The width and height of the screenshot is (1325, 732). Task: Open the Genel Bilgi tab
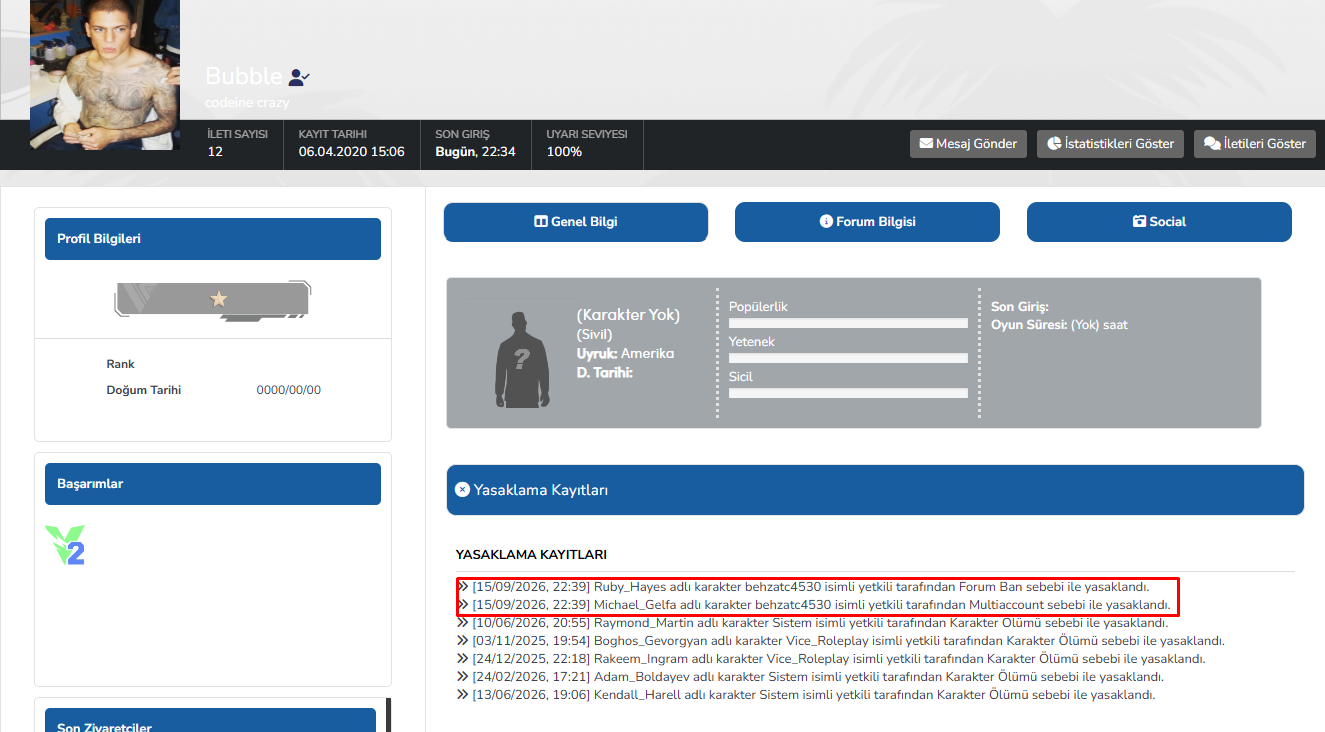point(576,222)
